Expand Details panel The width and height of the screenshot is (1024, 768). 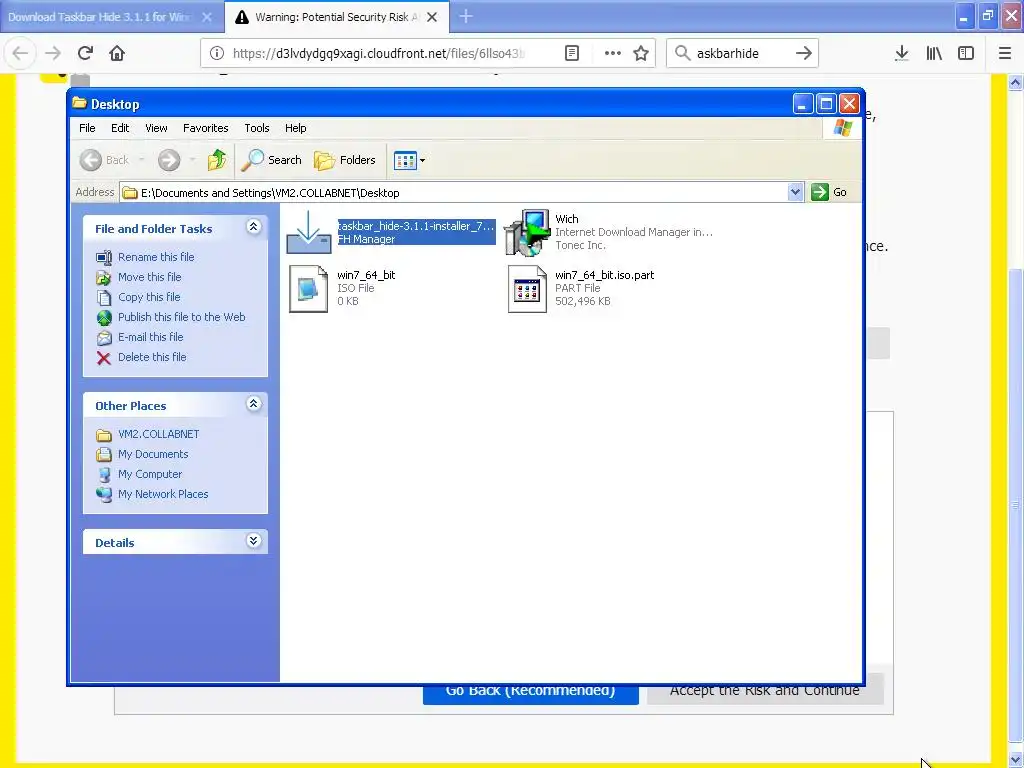point(253,541)
